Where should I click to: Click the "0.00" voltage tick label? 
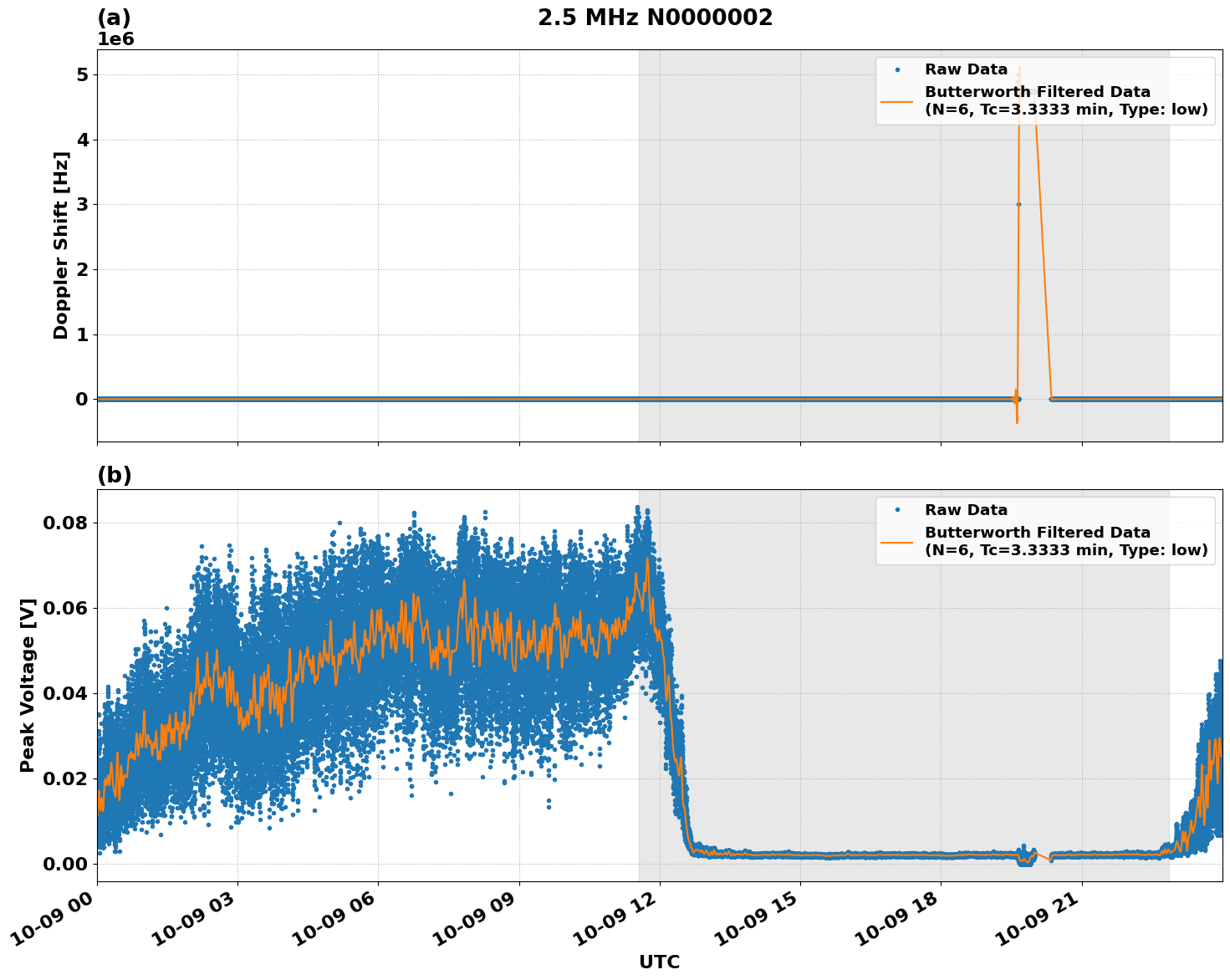(x=65, y=864)
